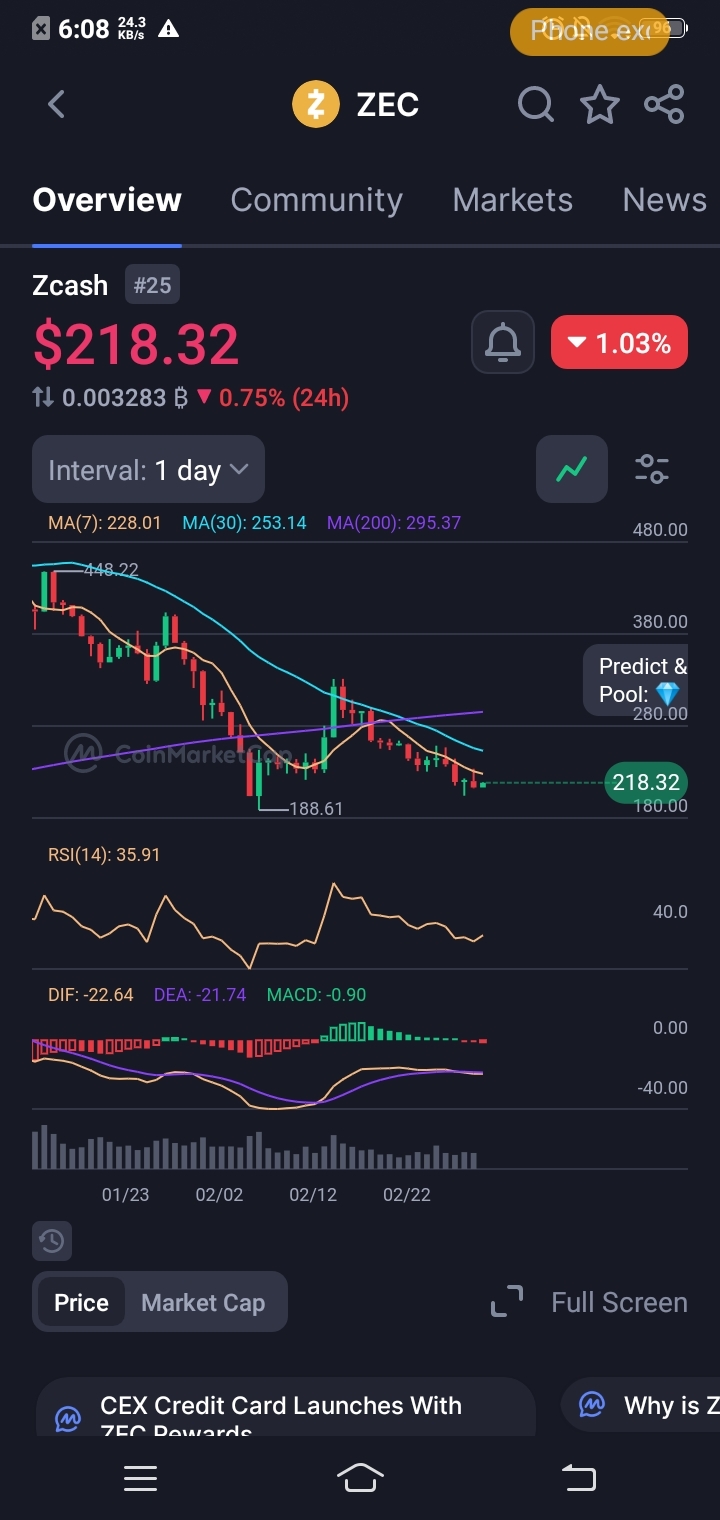Tap the Zcash name heading
The width and height of the screenshot is (720, 1520).
(70, 285)
